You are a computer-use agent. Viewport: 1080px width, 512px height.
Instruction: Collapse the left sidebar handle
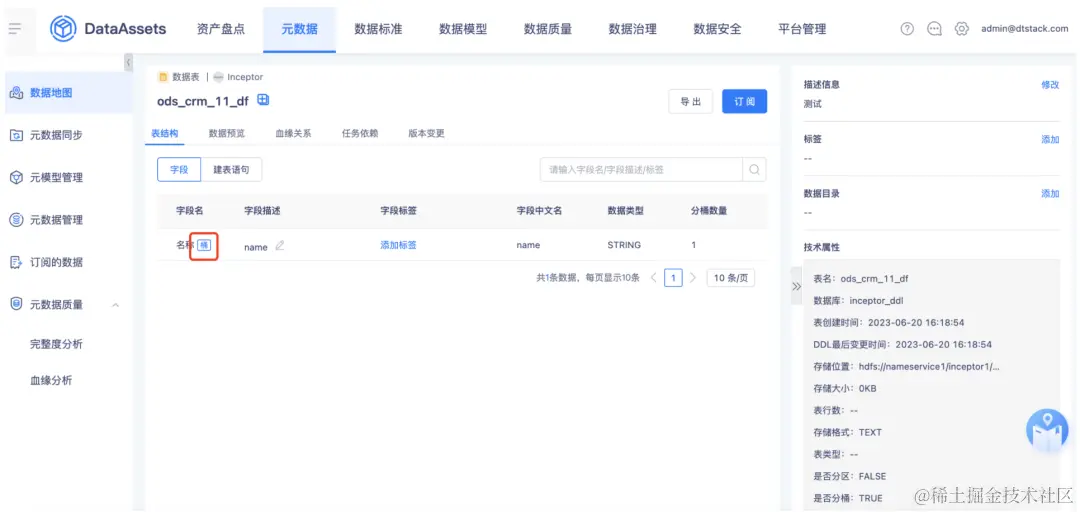click(128, 63)
